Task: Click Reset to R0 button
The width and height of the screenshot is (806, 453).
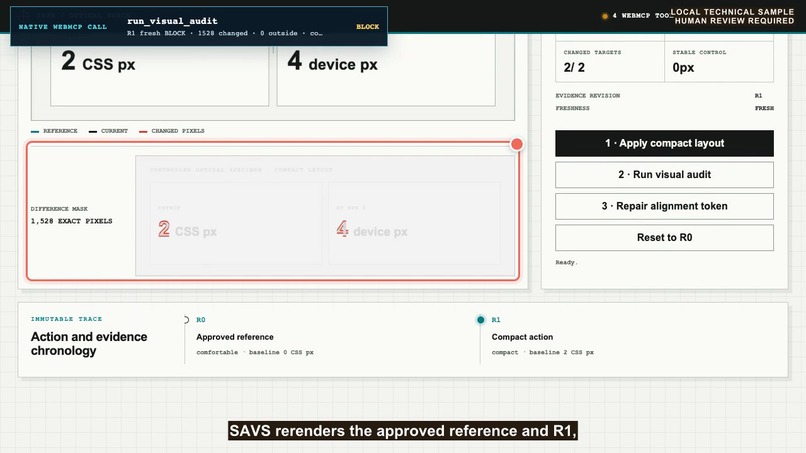Action: tap(664, 238)
